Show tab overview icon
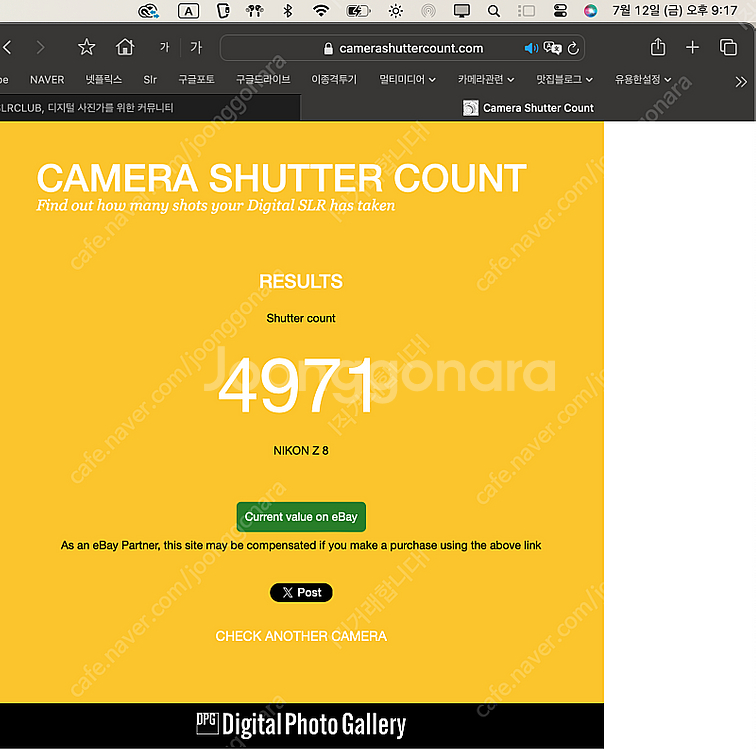The width and height of the screenshot is (756, 750). [728, 47]
